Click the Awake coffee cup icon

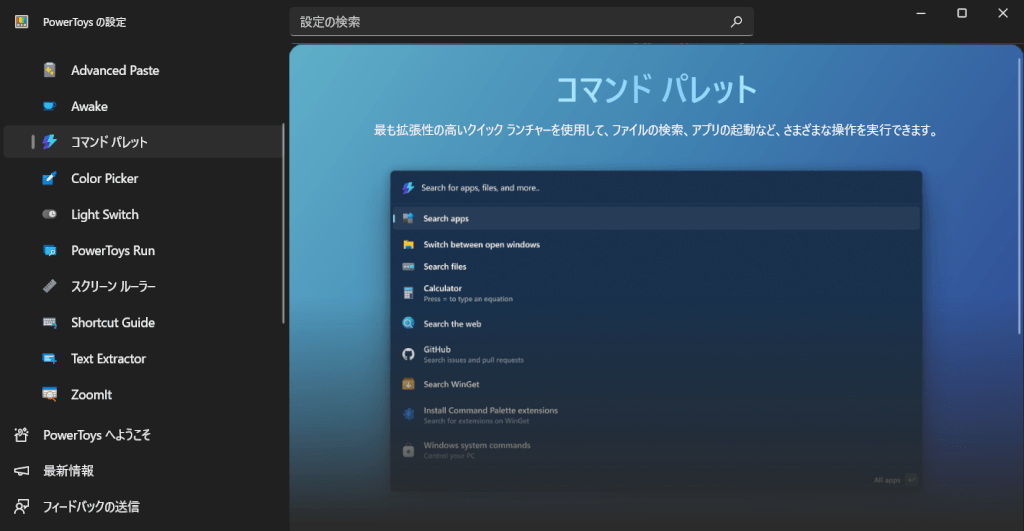[x=50, y=106]
